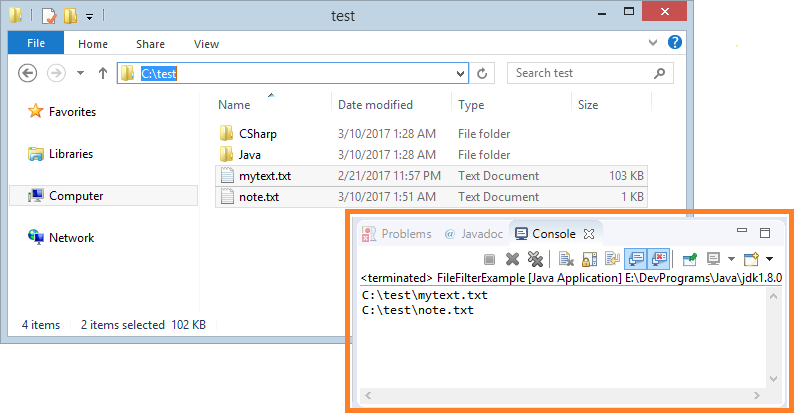
Task: Remove the launch with single X icon
Action: pos(513,259)
